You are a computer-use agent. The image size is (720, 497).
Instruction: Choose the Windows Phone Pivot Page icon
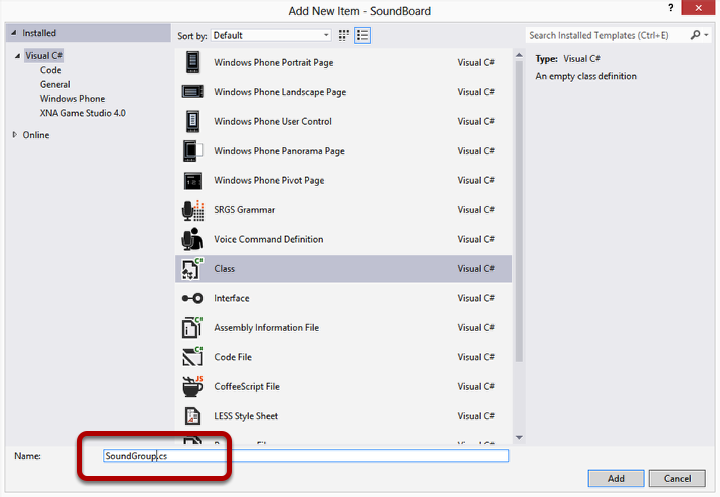coord(192,181)
